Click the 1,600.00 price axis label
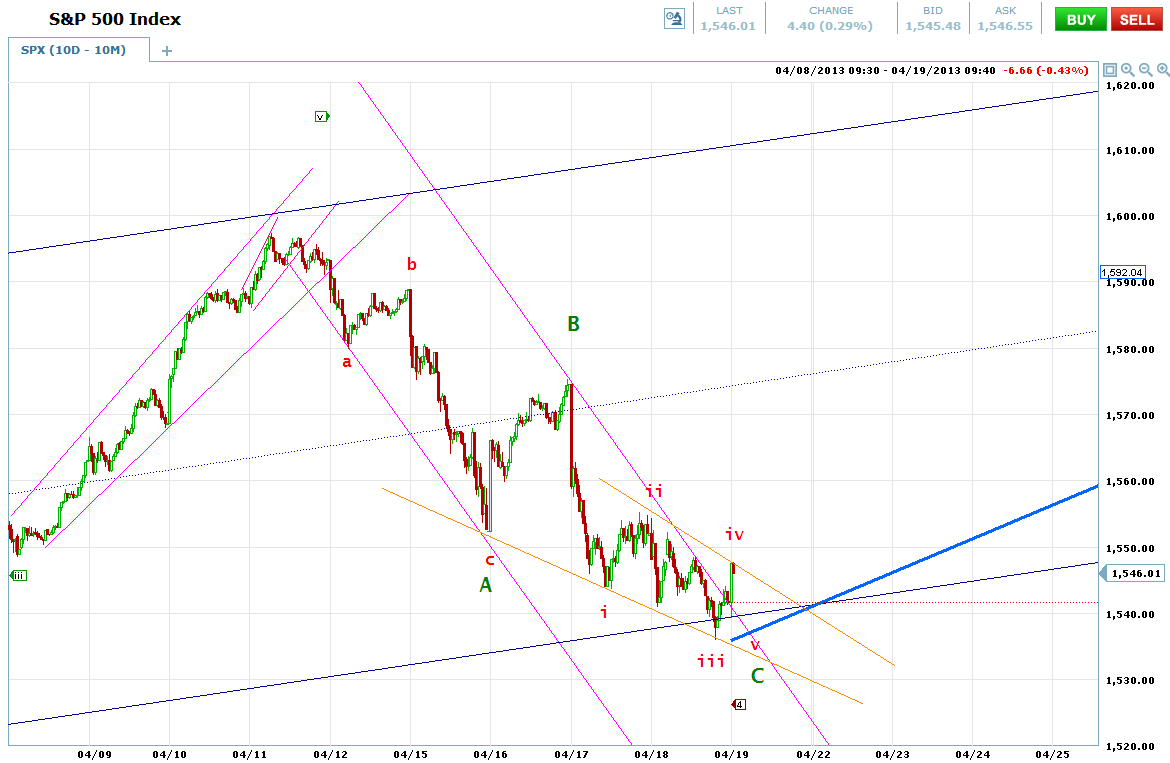1170x763 pixels. 1130,216
